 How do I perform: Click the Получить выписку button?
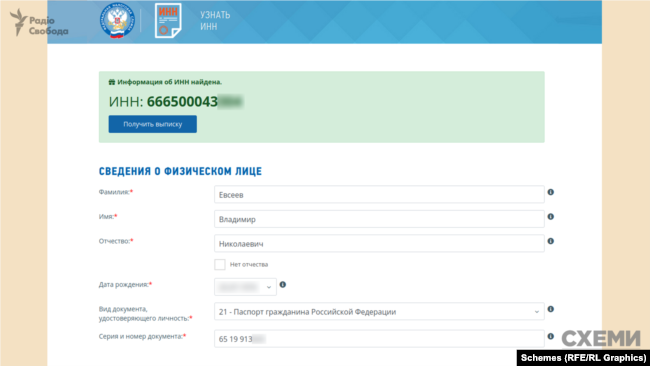pyautogui.click(x=153, y=124)
